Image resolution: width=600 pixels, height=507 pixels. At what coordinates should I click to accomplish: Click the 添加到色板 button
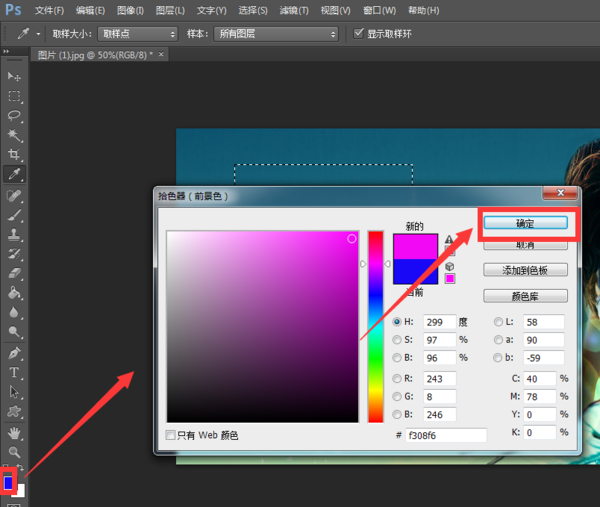point(525,270)
